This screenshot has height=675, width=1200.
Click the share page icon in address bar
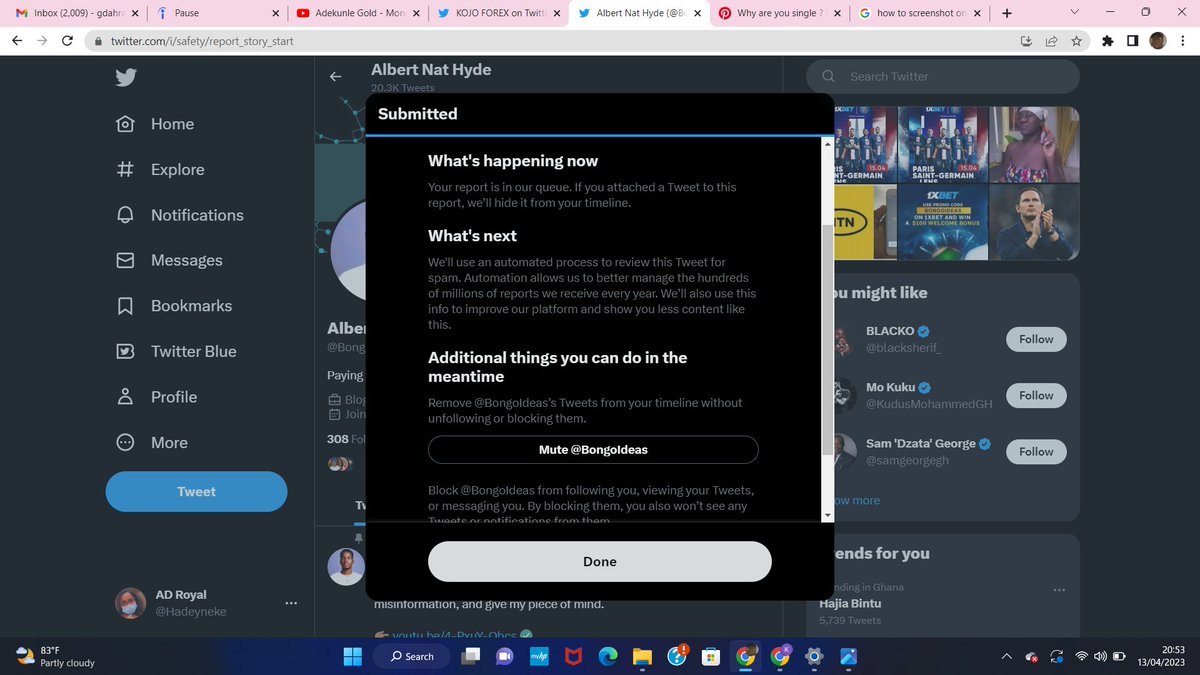pyautogui.click(x=1051, y=41)
